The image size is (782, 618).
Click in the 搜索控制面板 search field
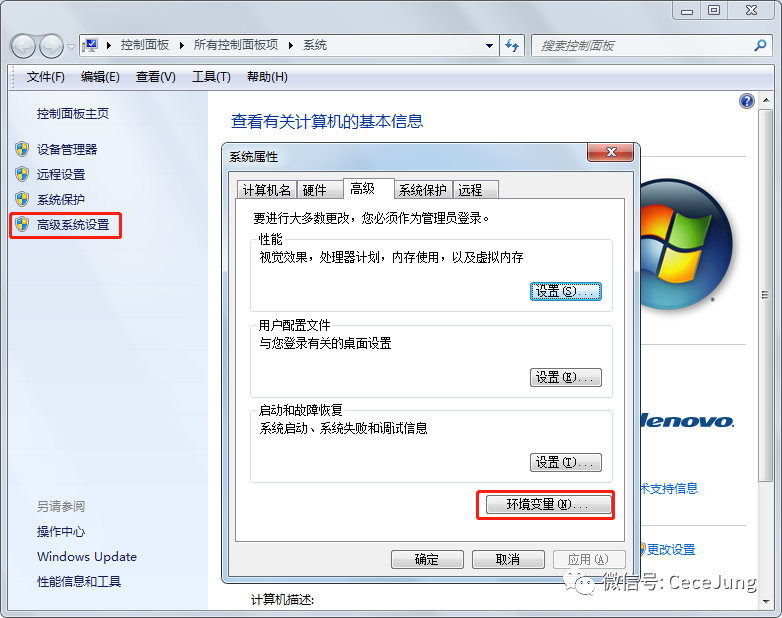(x=643, y=45)
